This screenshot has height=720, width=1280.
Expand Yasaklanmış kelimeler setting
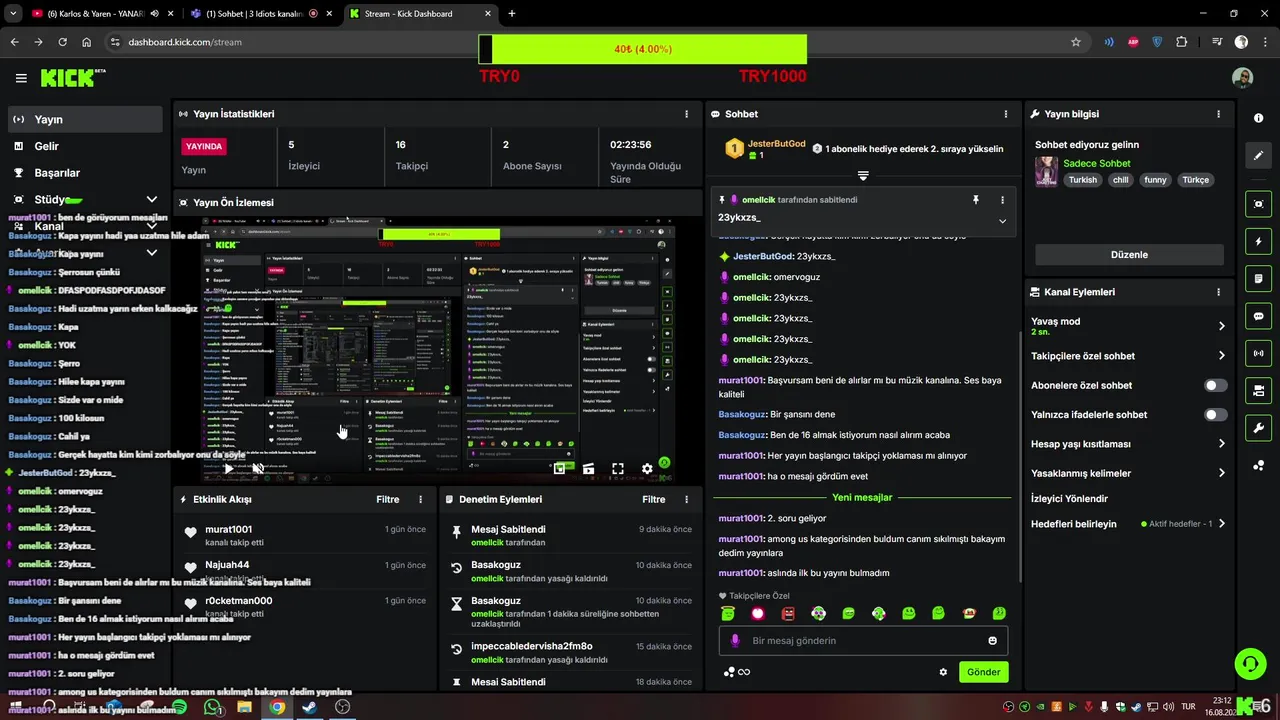click(x=1221, y=473)
